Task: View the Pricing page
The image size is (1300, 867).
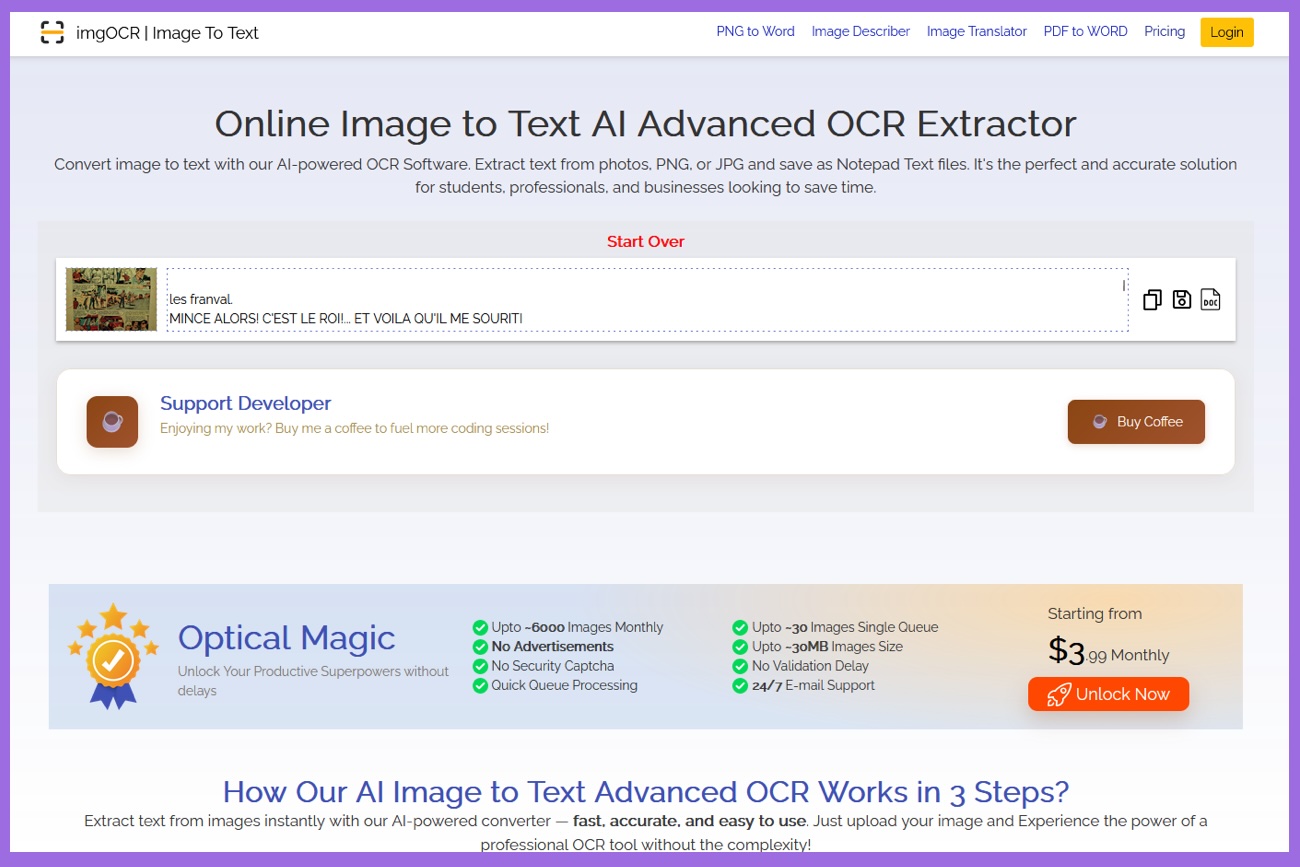Action: [x=1164, y=32]
